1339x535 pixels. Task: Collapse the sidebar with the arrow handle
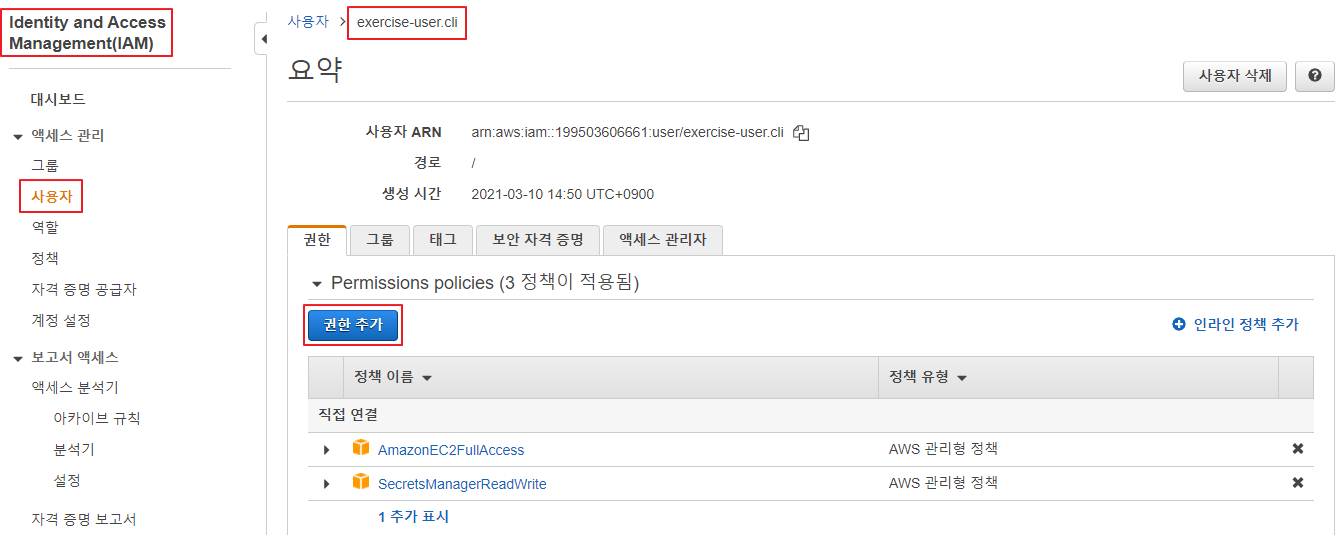point(263,39)
